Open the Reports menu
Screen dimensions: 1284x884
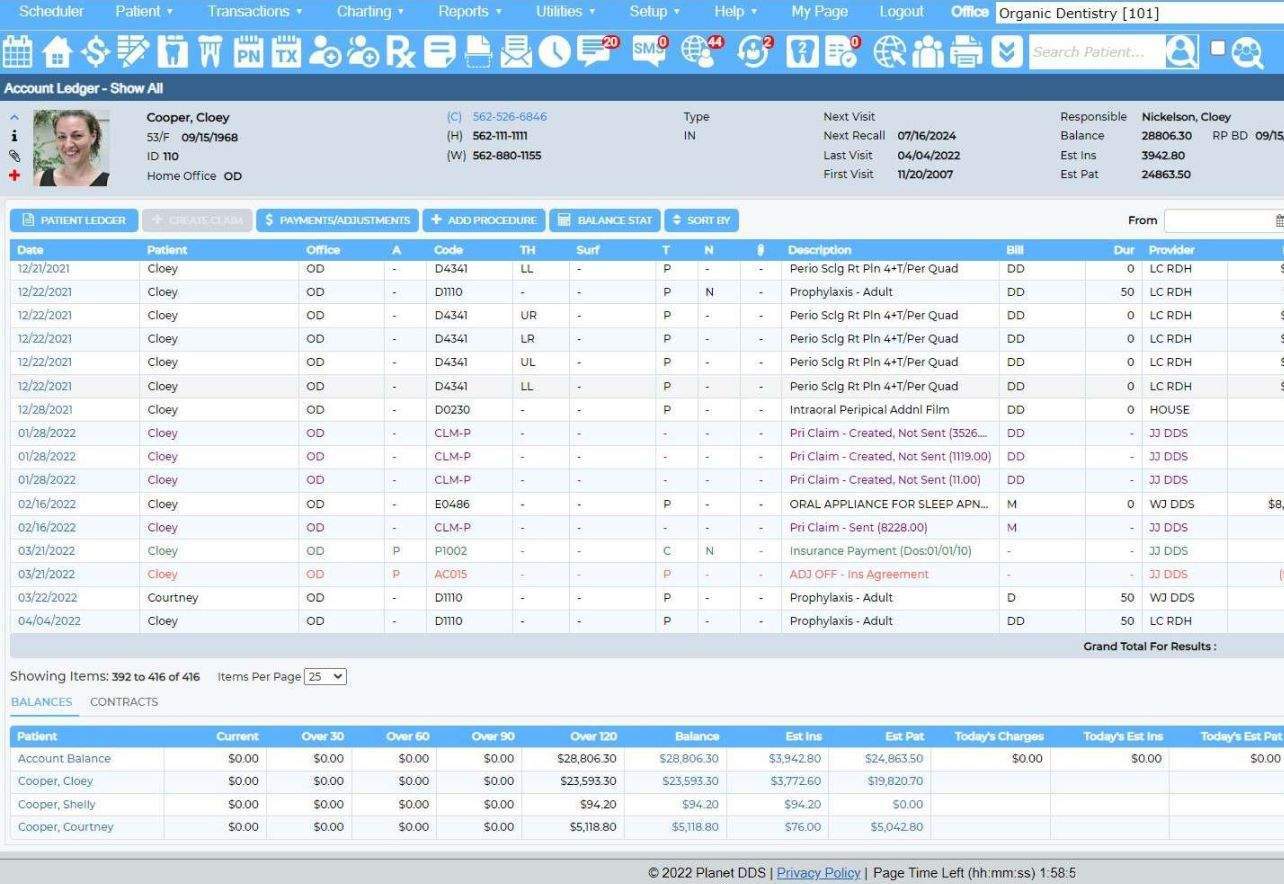(469, 12)
